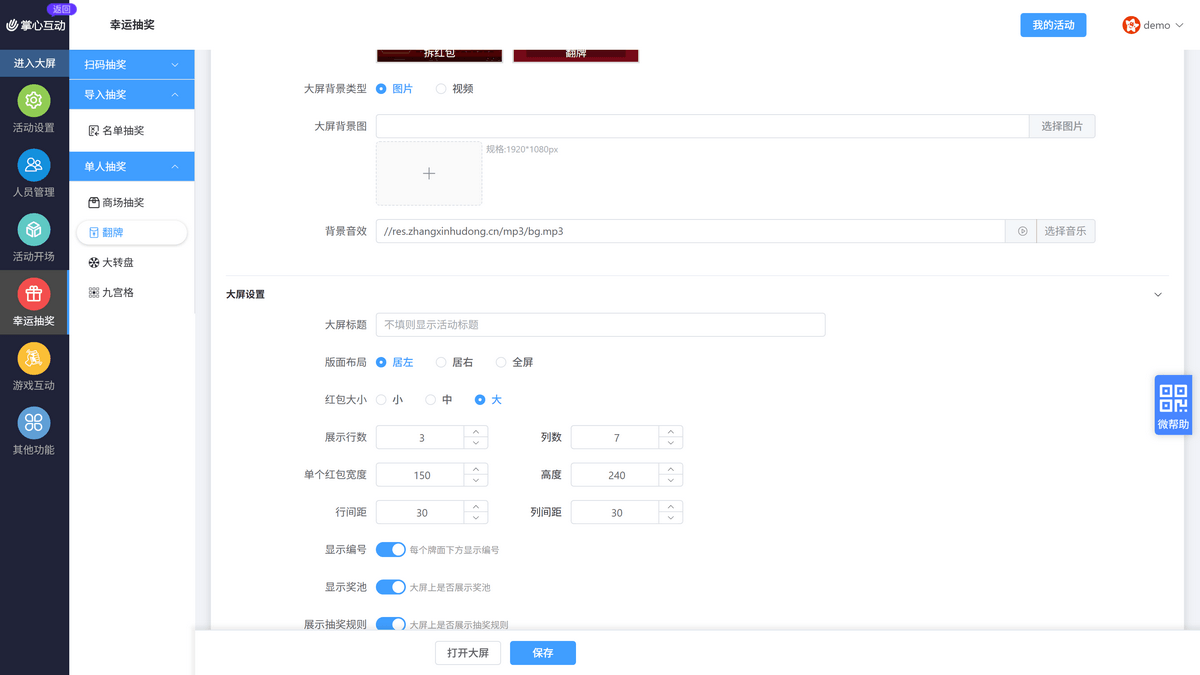Click the 九宫格 grid icon
This screenshot has height=675, width=1200.
pyautogui.click(x=94, y=292)
